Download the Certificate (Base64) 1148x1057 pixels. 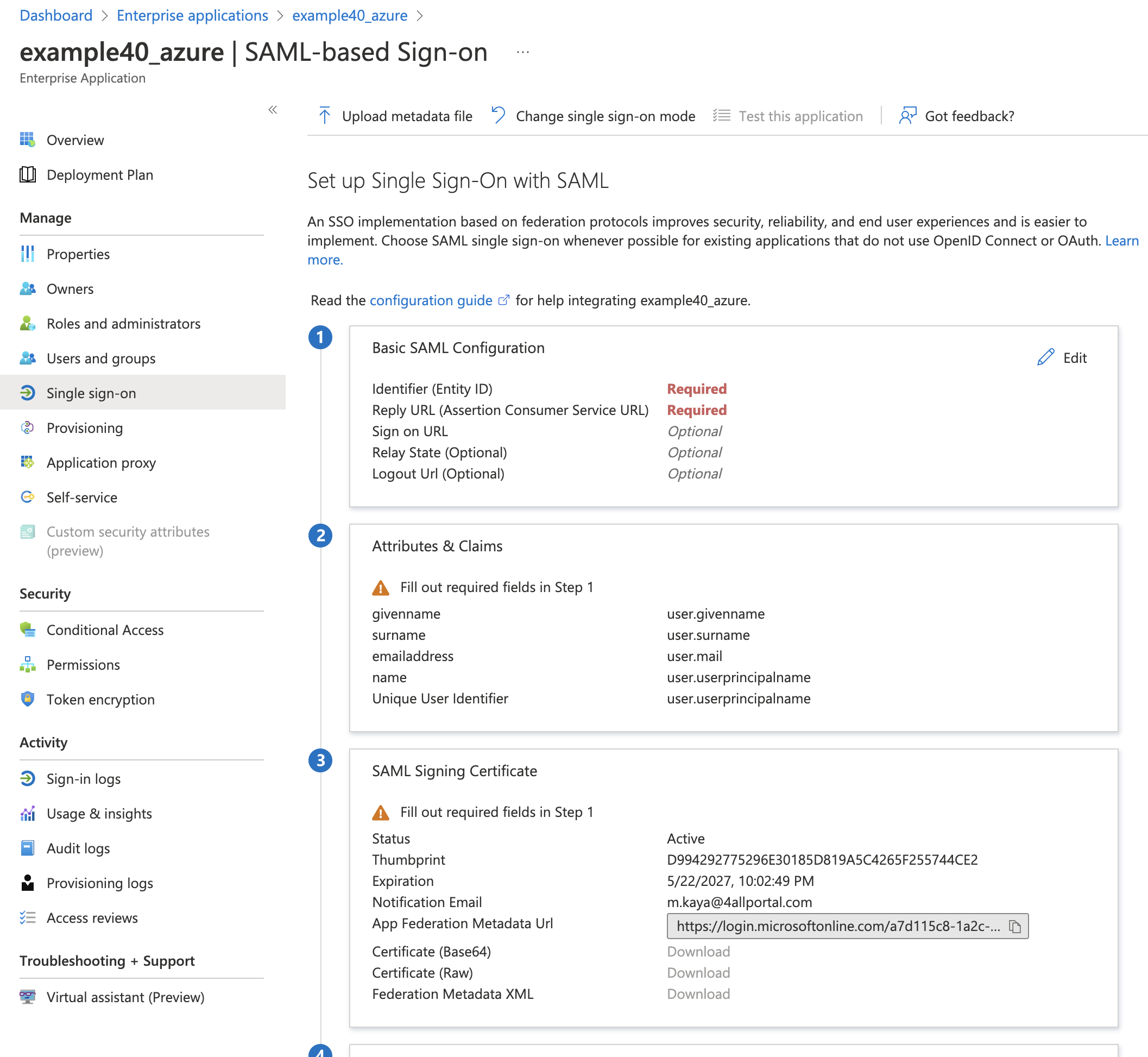click(698, 952)
